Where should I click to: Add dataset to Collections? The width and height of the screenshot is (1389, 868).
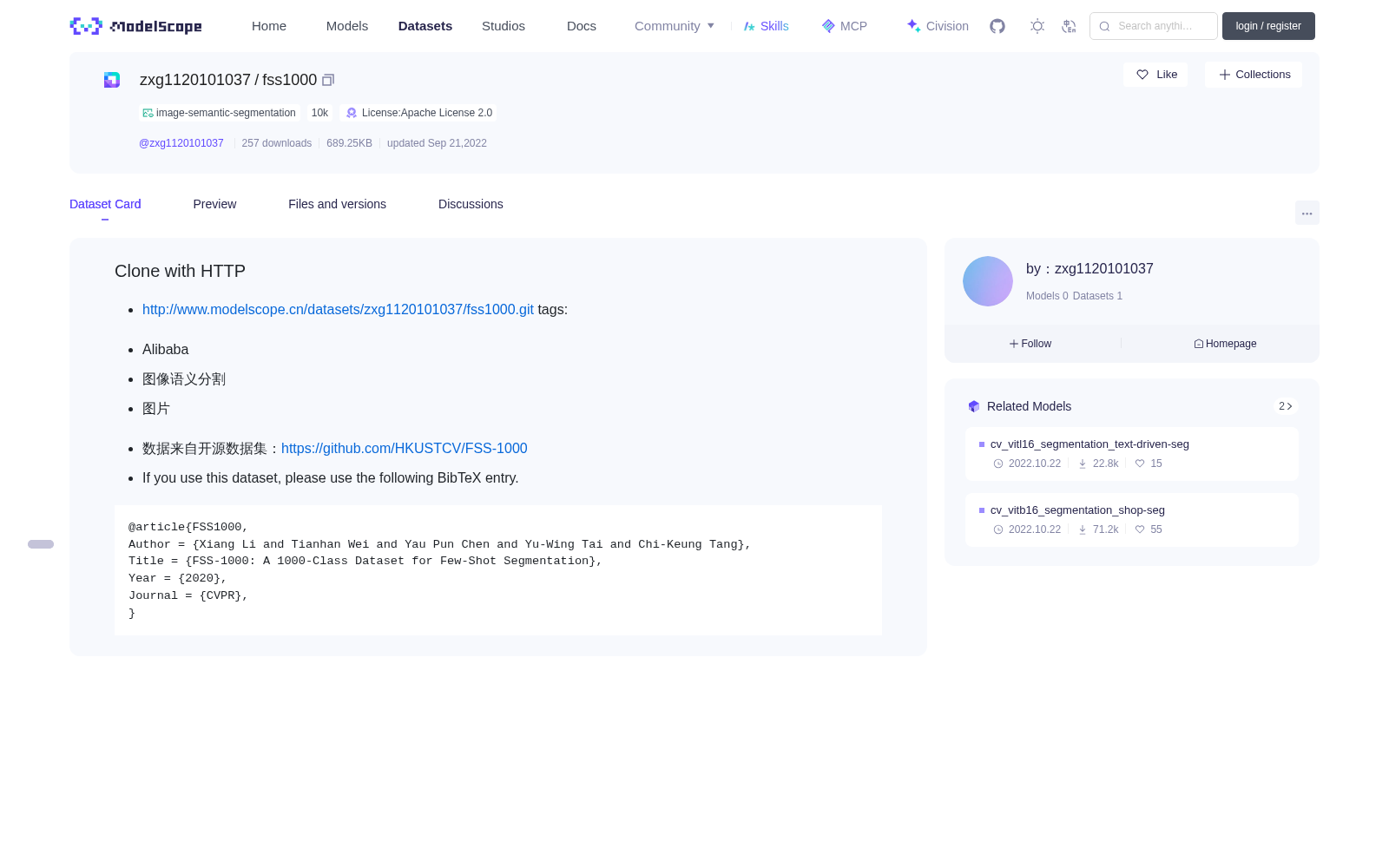[x=1254, y=75]
